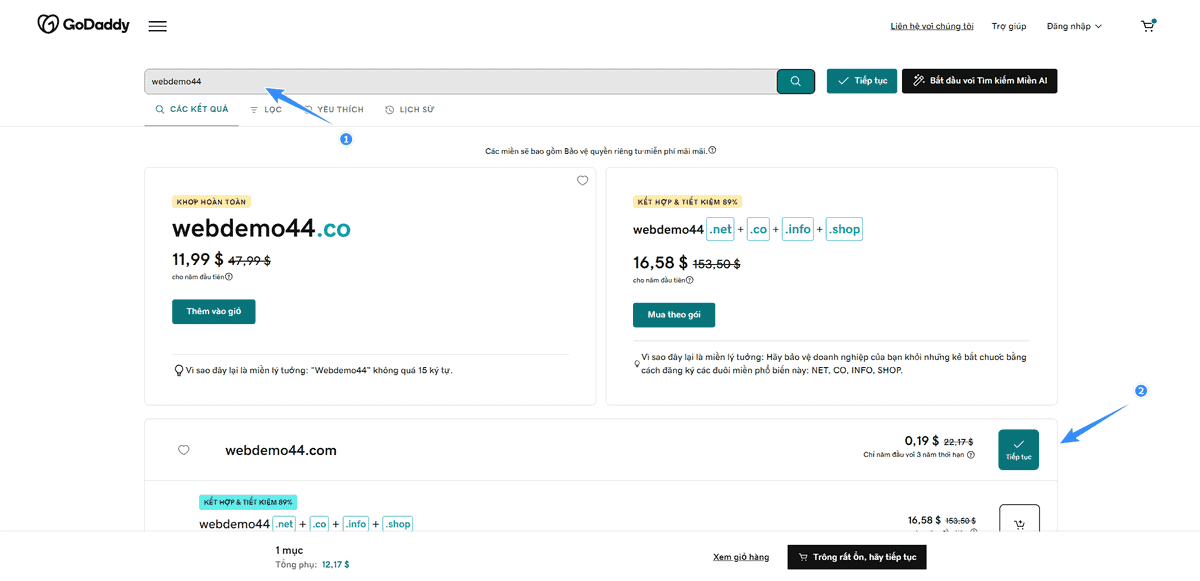Open the hamburger navigation menu
1200x581 pixels.
pyautogui.click(x=157, y=26)
